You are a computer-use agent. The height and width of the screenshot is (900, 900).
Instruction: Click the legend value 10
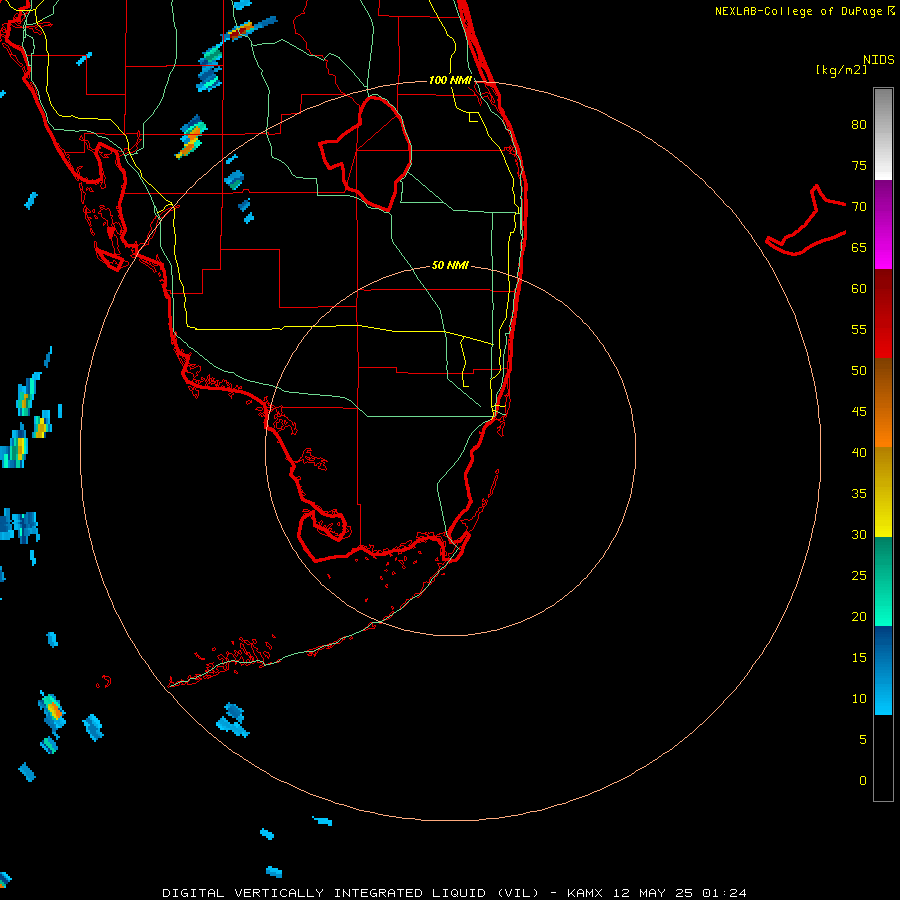(x=859, y=699)
